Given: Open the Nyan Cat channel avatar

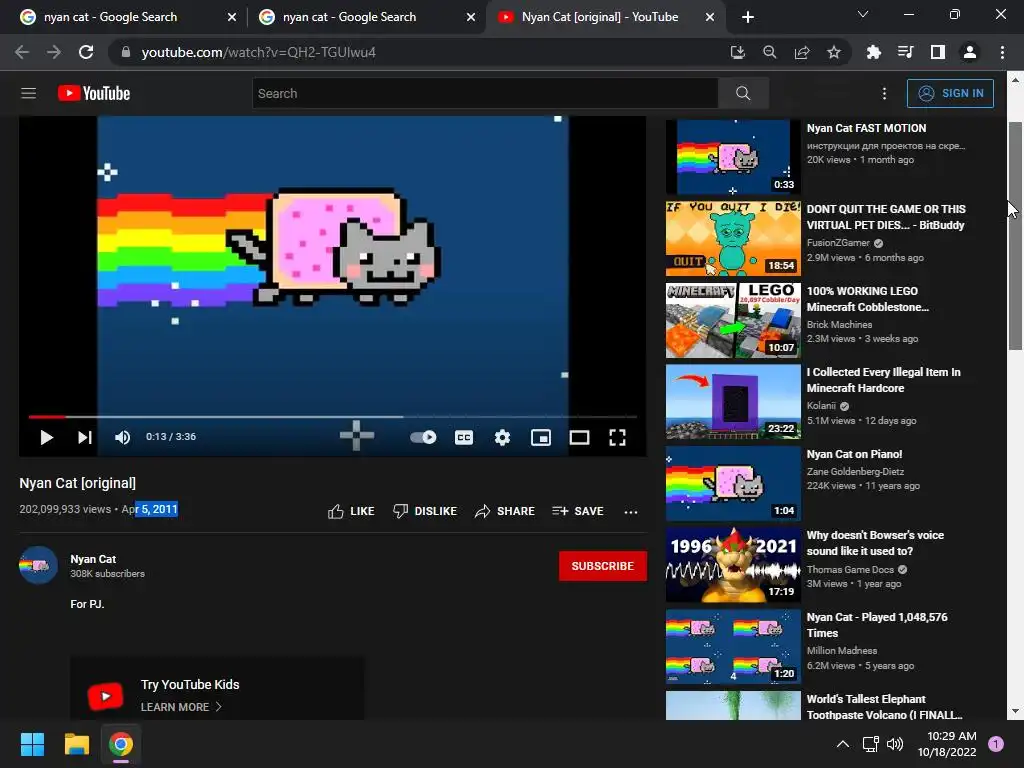Looking at the screenshot, I should 38,566.
